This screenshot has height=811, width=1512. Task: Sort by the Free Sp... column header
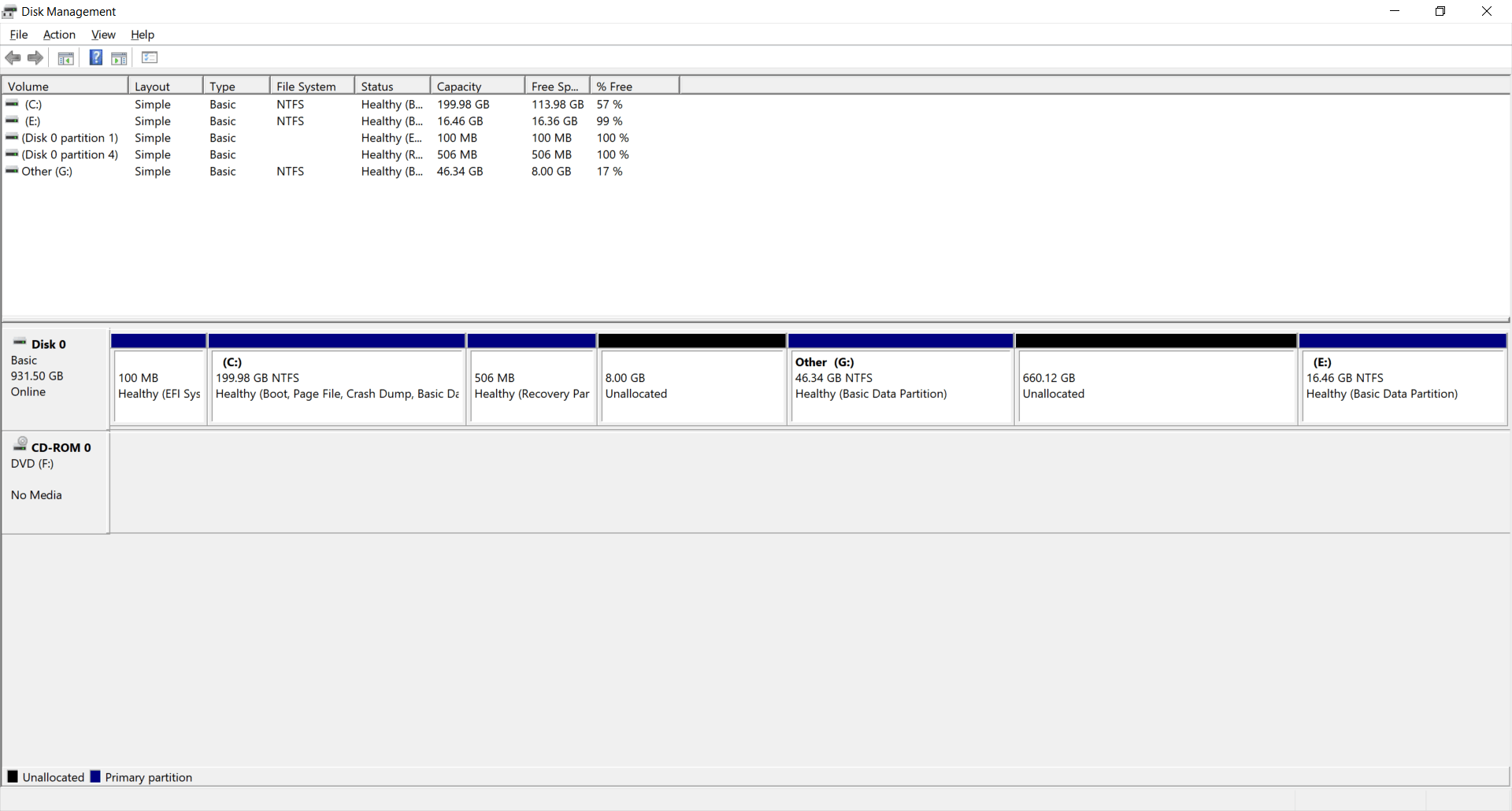click(x=557, y=86)
